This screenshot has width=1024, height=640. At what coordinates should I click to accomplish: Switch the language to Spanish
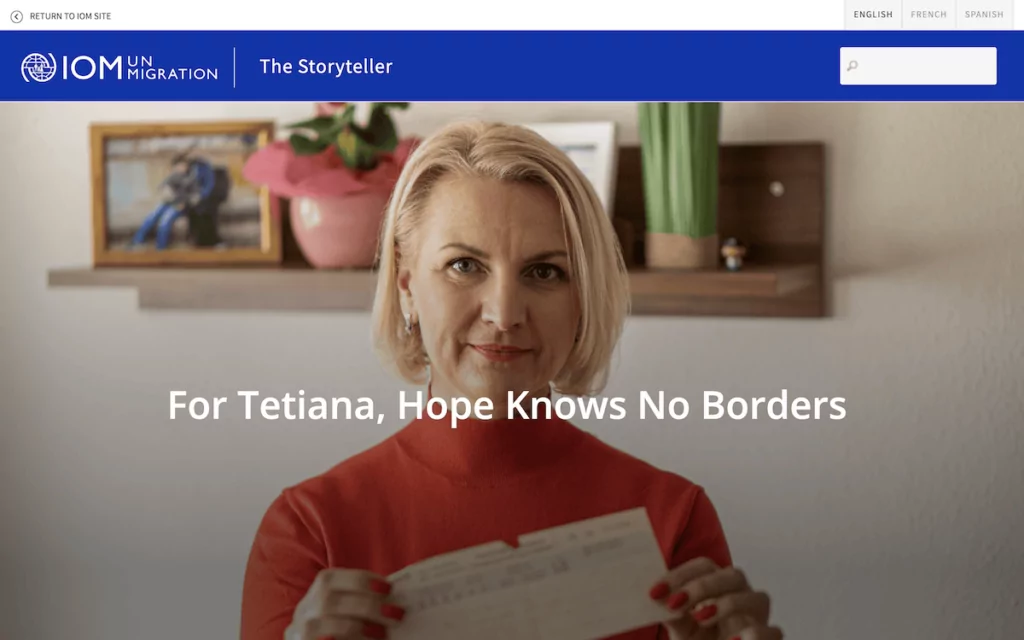984,14
